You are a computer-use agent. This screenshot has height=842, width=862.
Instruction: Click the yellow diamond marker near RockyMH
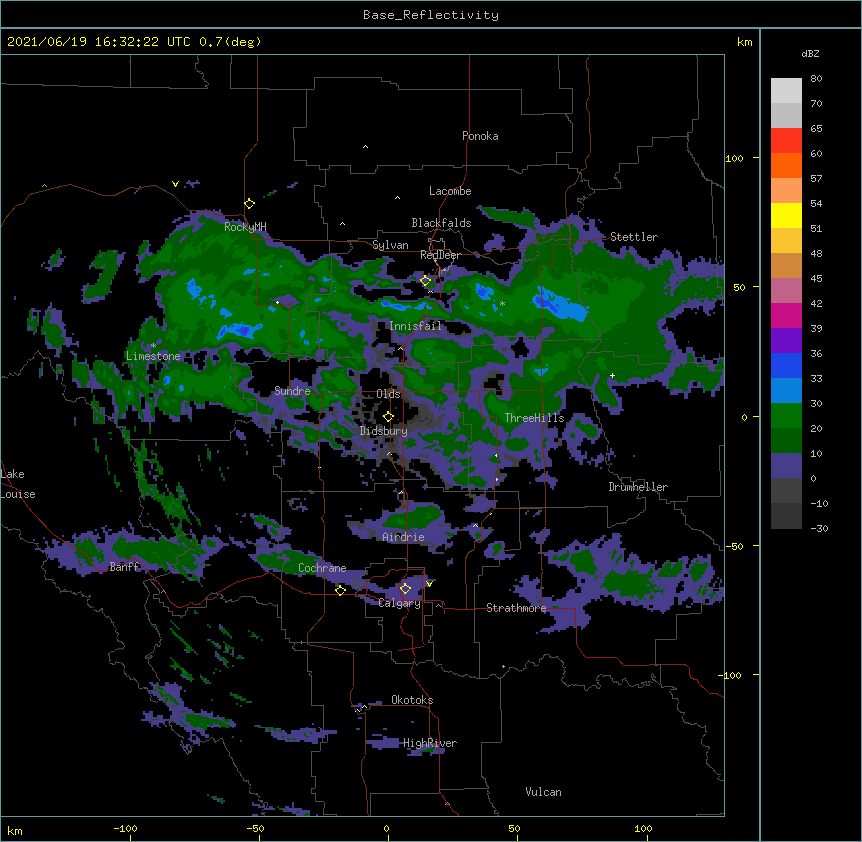click(x=249, y=204)
